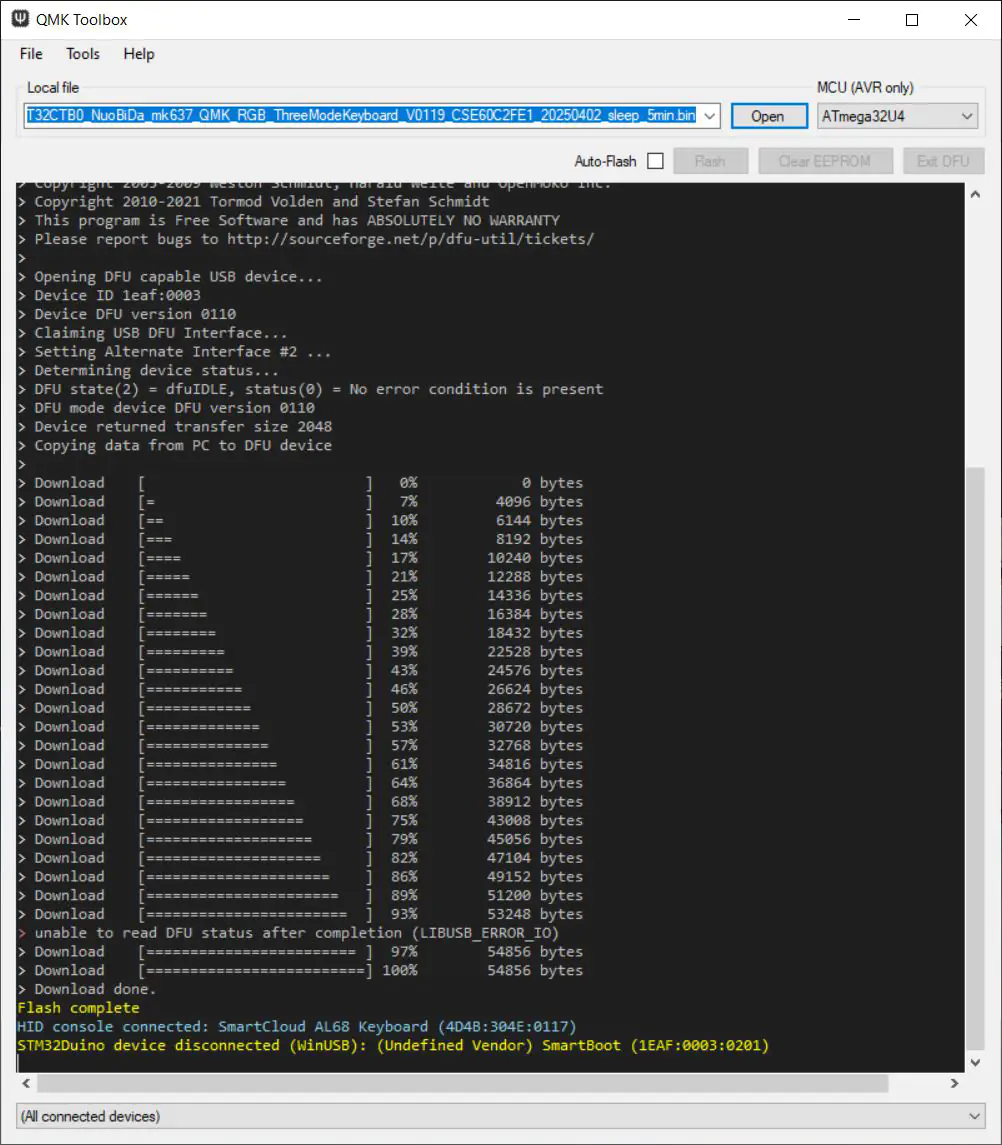Click the 'Copyright 2010-2021 Tormod Volden' line
Viewport: 1002px width, 1145px height.
coord(253,202)
